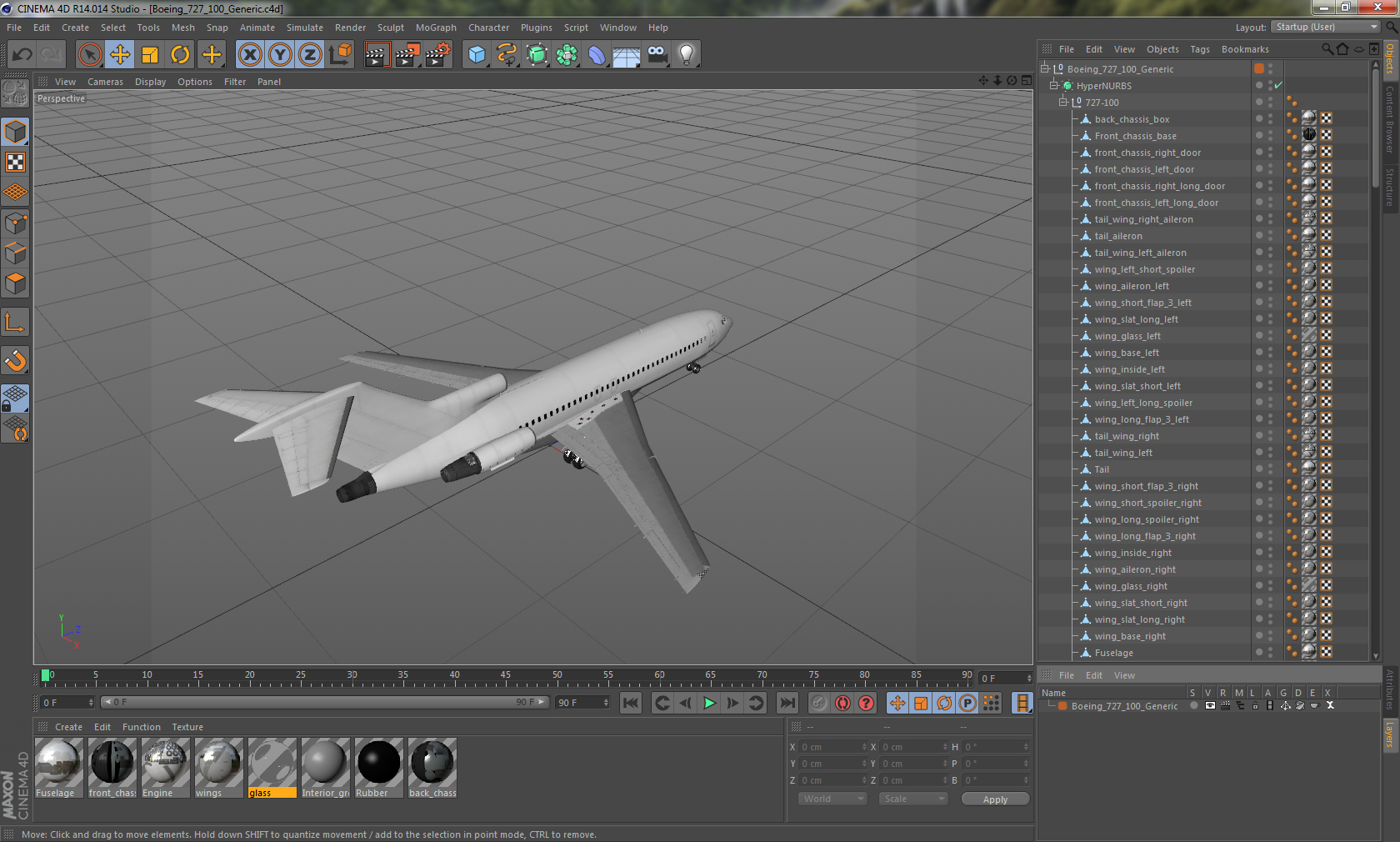The width and height of the screenshot is (1400, 842).
Task: Toggle the Enable Axis tool
Action: click(x=16, y=322)
